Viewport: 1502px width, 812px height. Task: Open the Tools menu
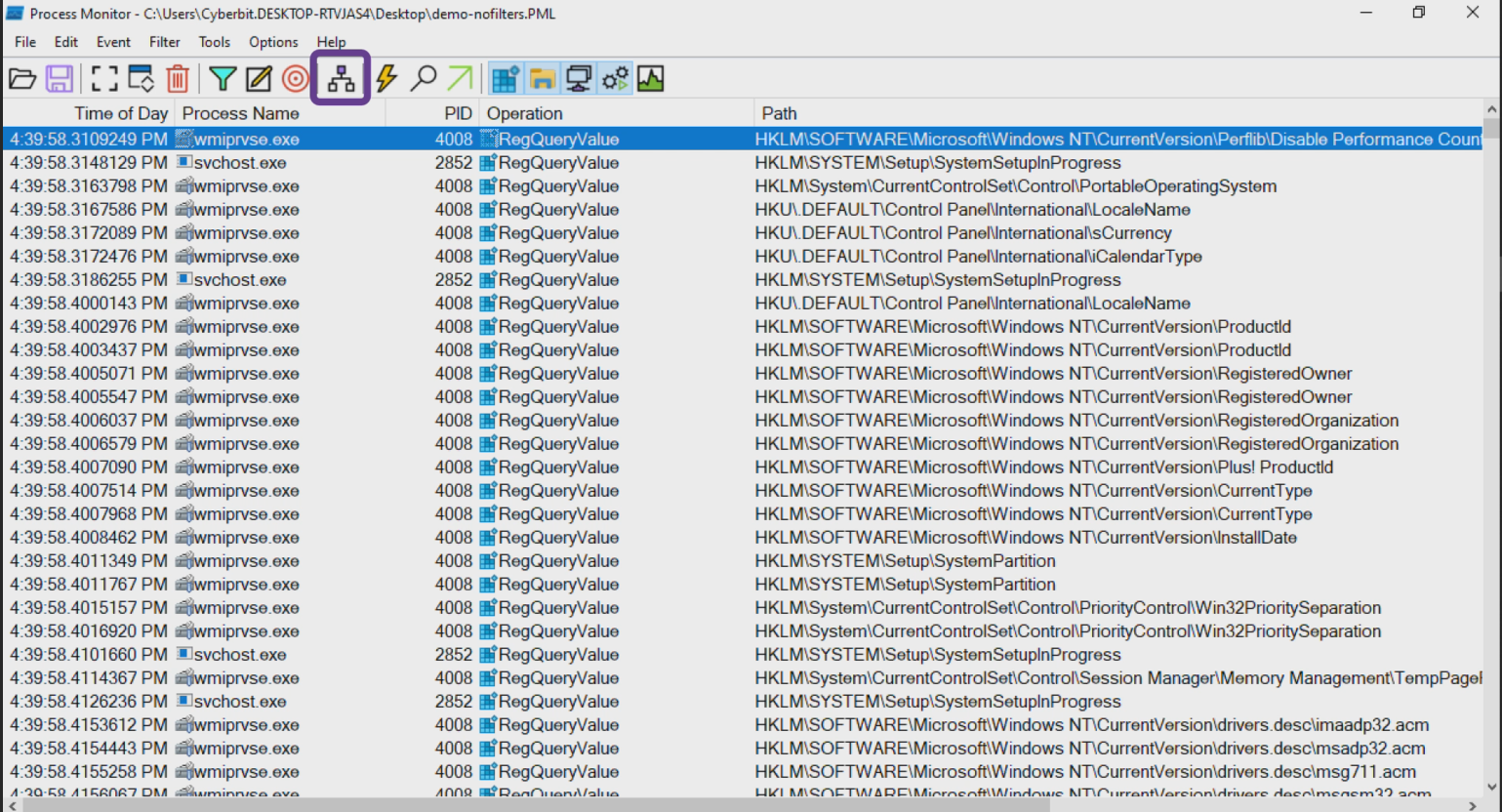(215, 42)
